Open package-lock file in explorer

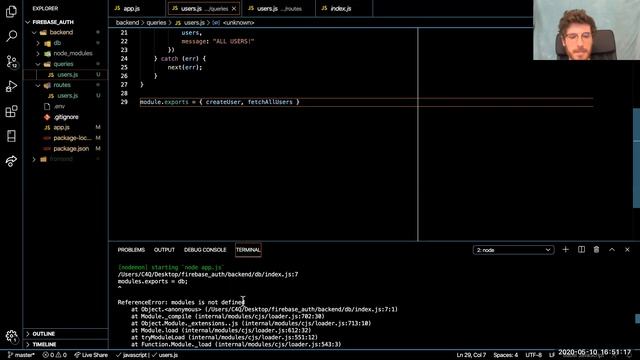coord(72,138)
